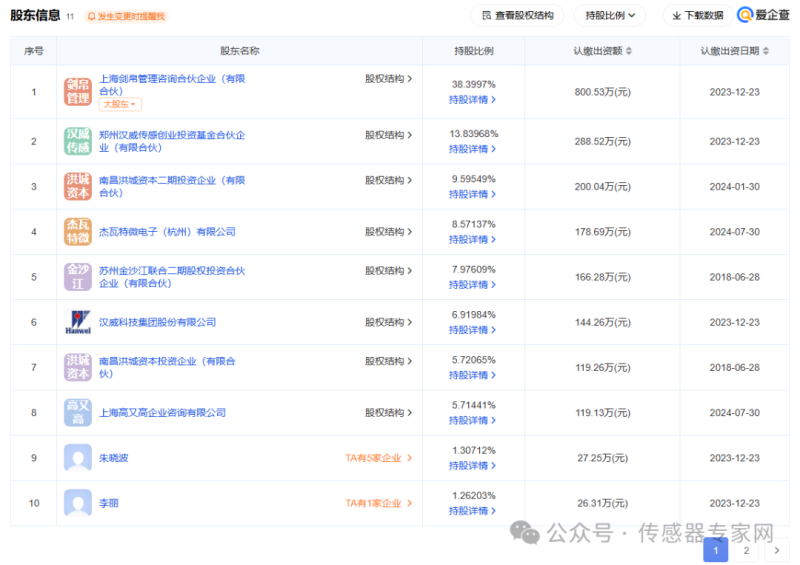Click next page arrow
Viewport: 800px width, 565px height.
[777, 550]
